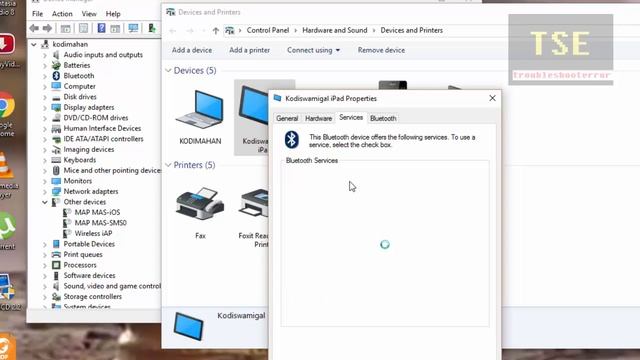Image resolution: width=640 pixels, height=360 pixels.
Task: Collapse the Other devices node
Action: (x=45, y=202)
